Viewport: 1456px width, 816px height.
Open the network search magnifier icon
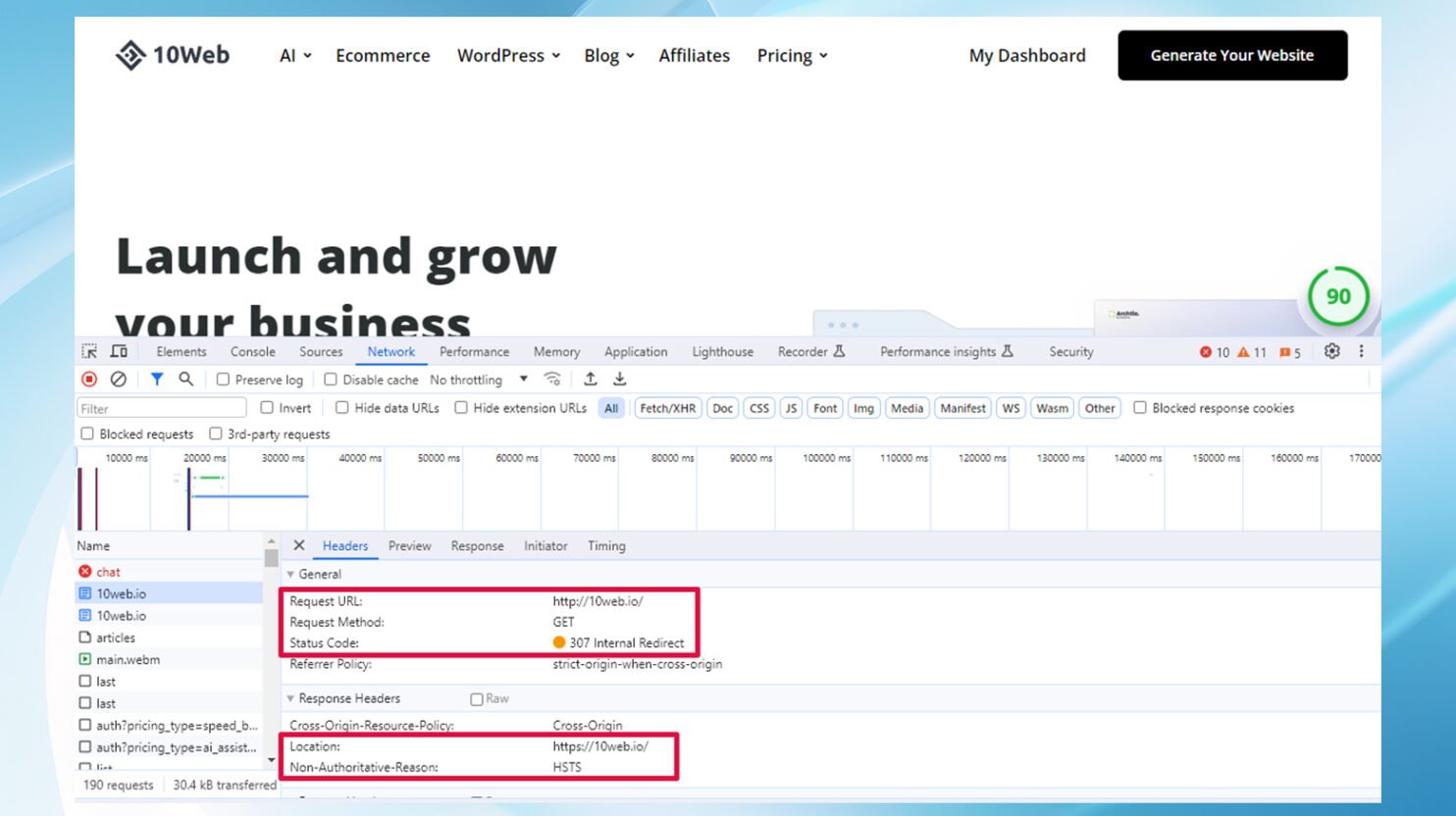click(185, 380)
